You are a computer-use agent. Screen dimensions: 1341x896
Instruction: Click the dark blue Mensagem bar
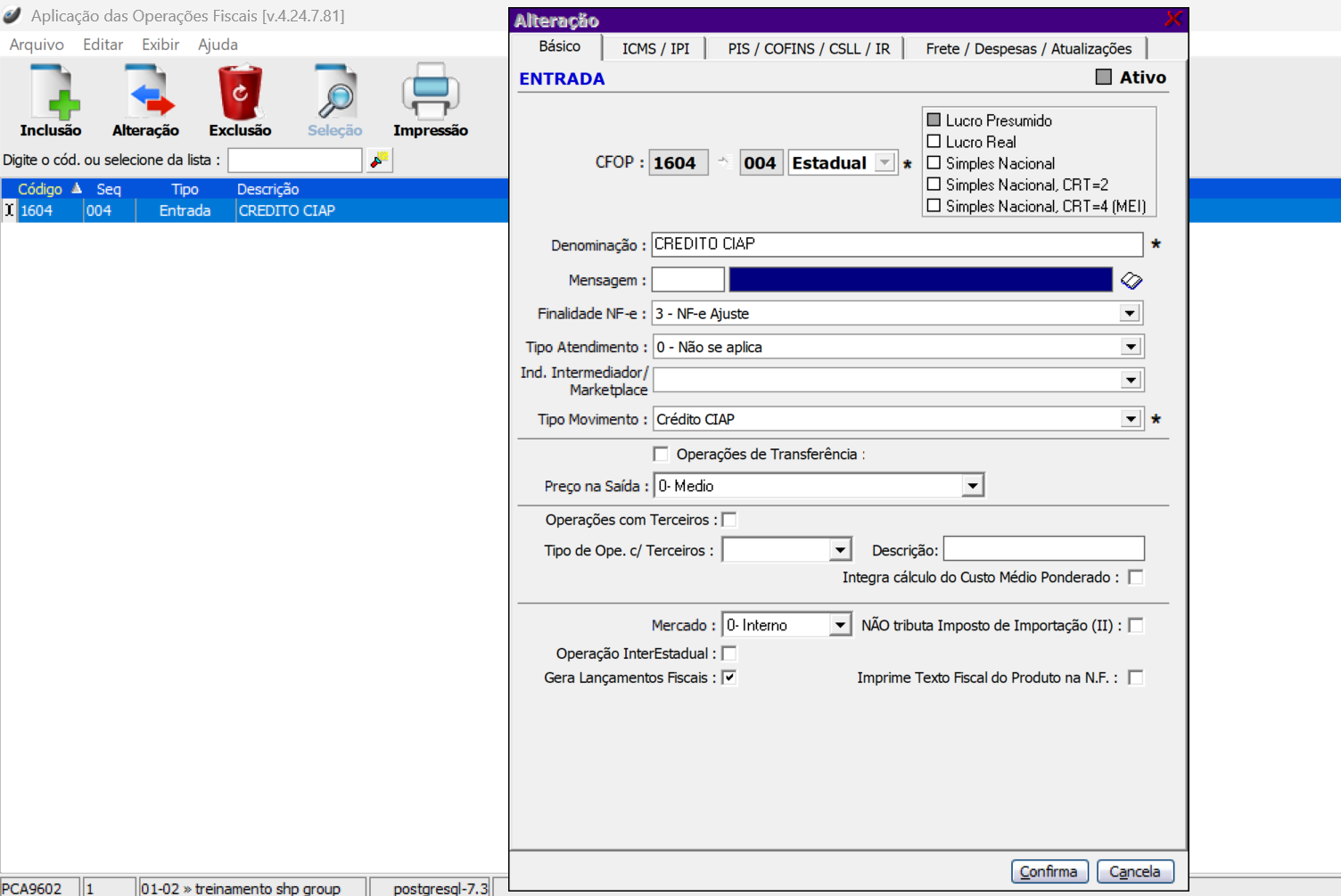tap(920, 280)
